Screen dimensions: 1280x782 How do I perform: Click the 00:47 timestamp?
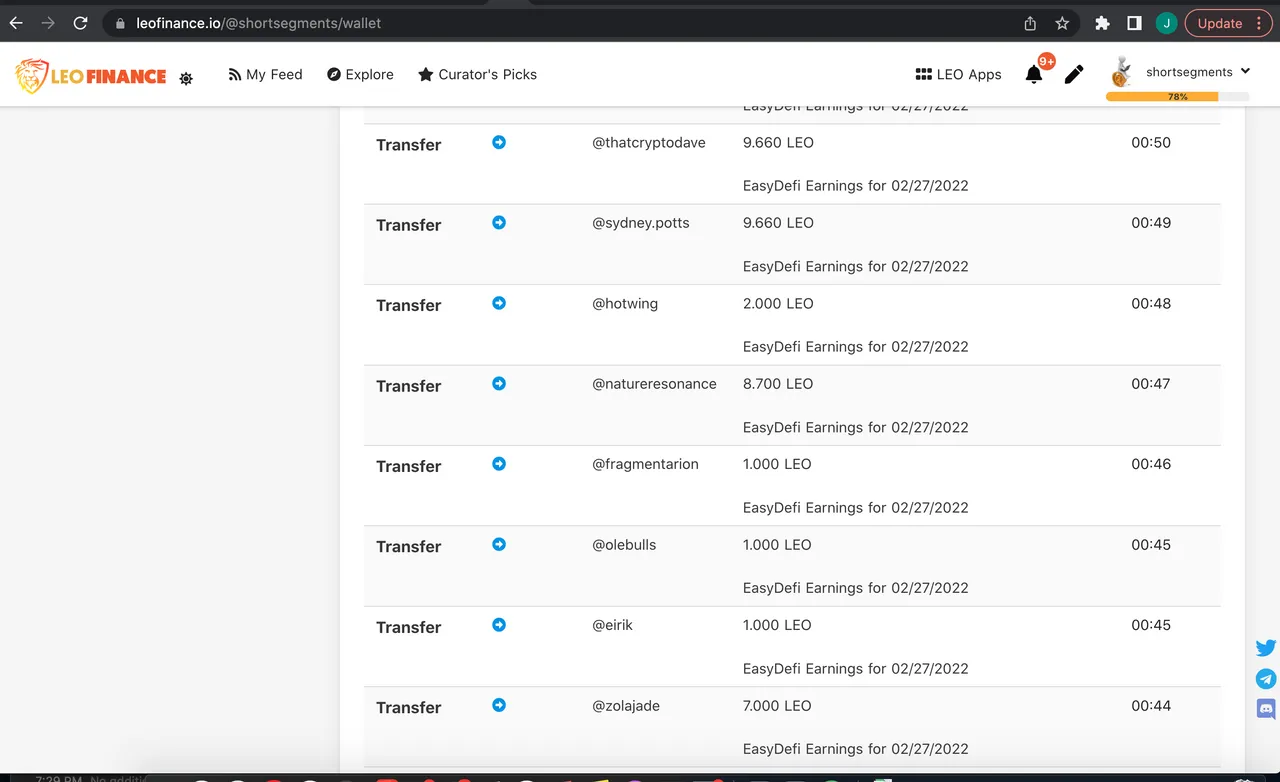tap(1151, 383)
